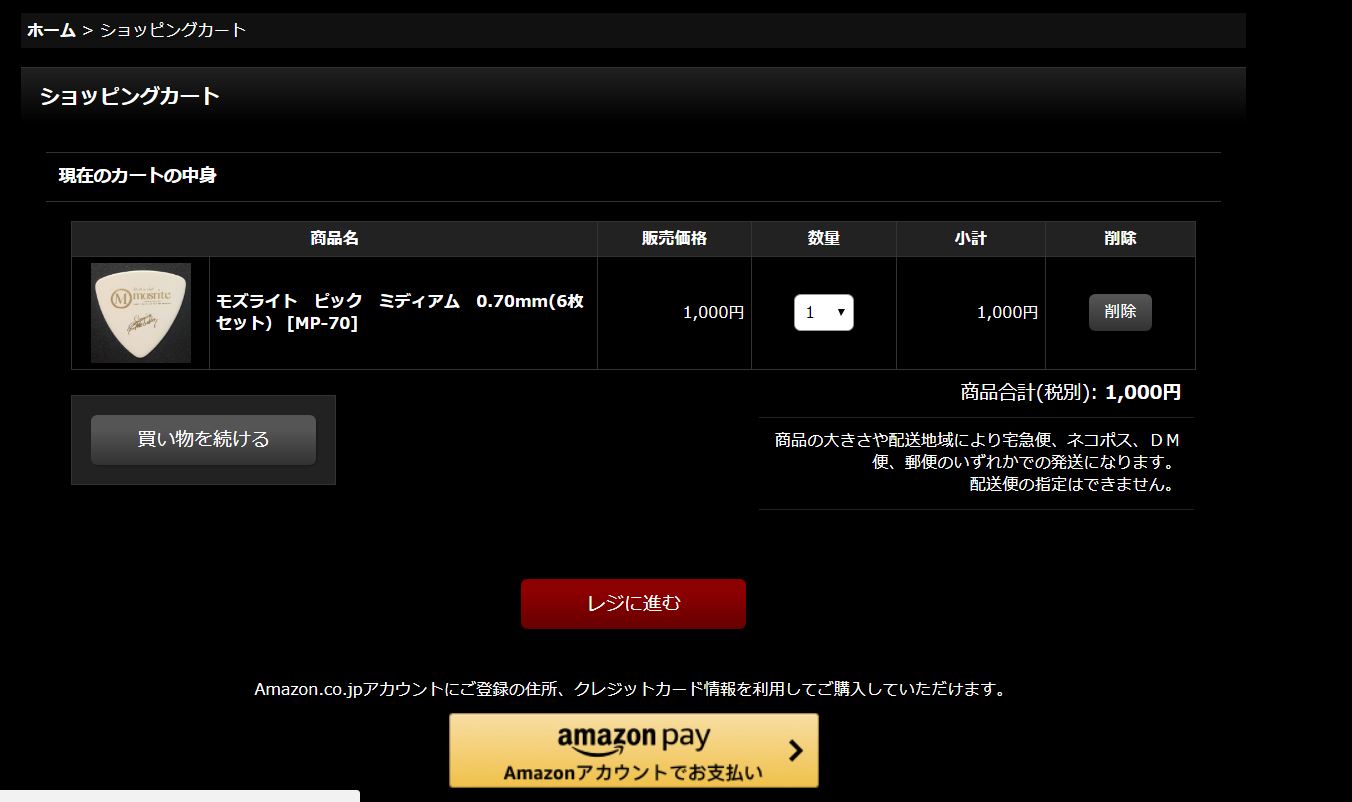Click the arrow chevron on the amazon pay button
The image size is (1352, 802).
(x=795, y=751)
